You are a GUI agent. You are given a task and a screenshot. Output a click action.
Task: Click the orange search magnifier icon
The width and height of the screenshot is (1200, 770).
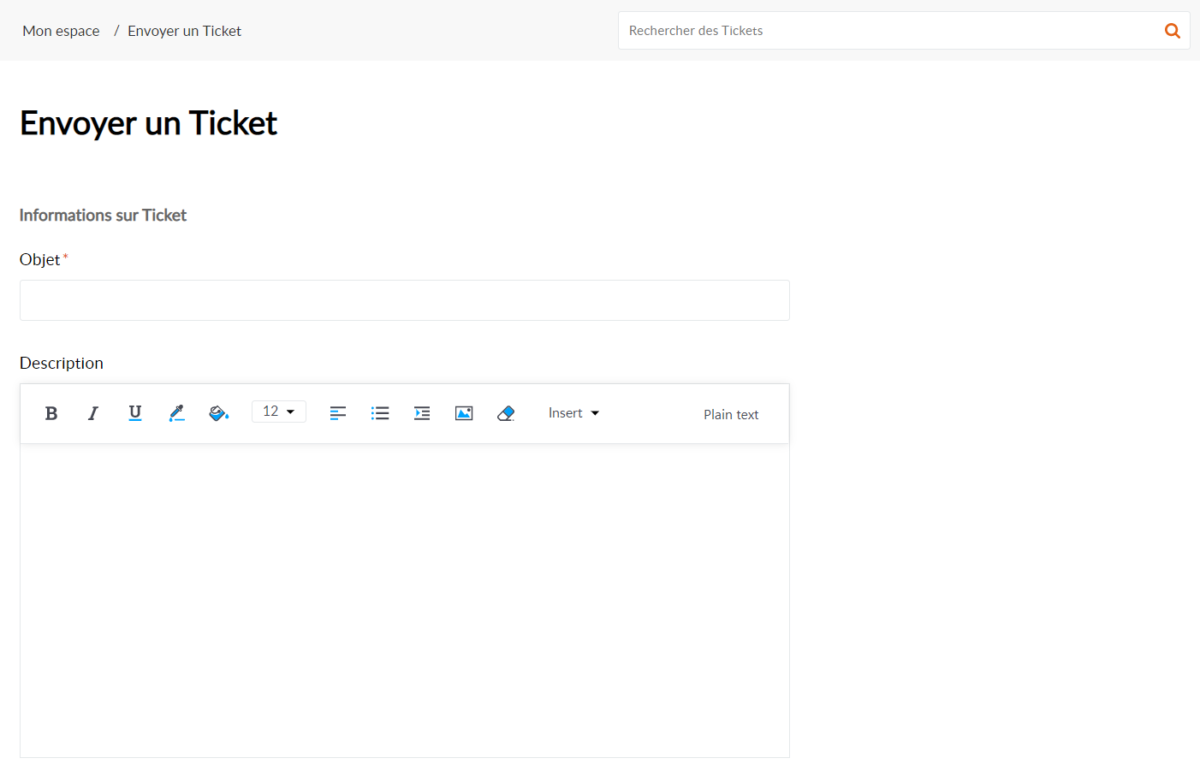[x=1173, y=31]
